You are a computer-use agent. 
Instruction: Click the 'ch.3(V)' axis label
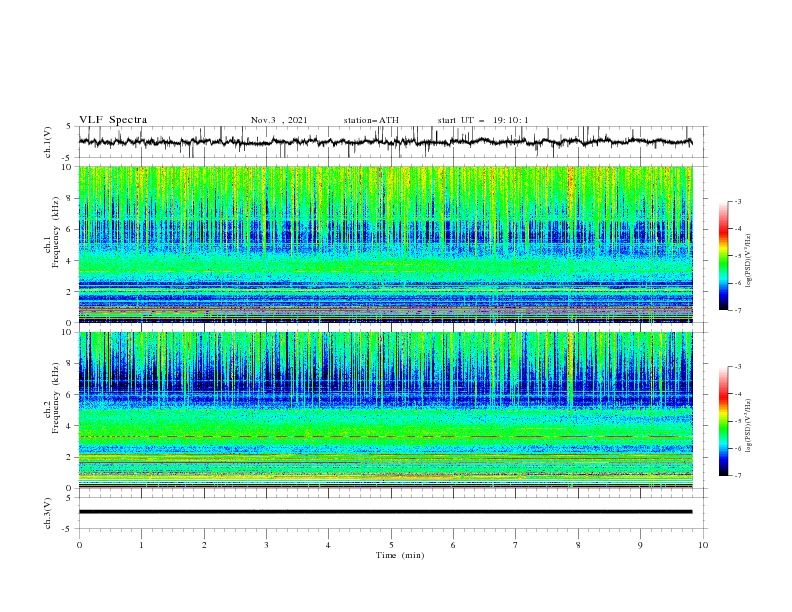48,513
